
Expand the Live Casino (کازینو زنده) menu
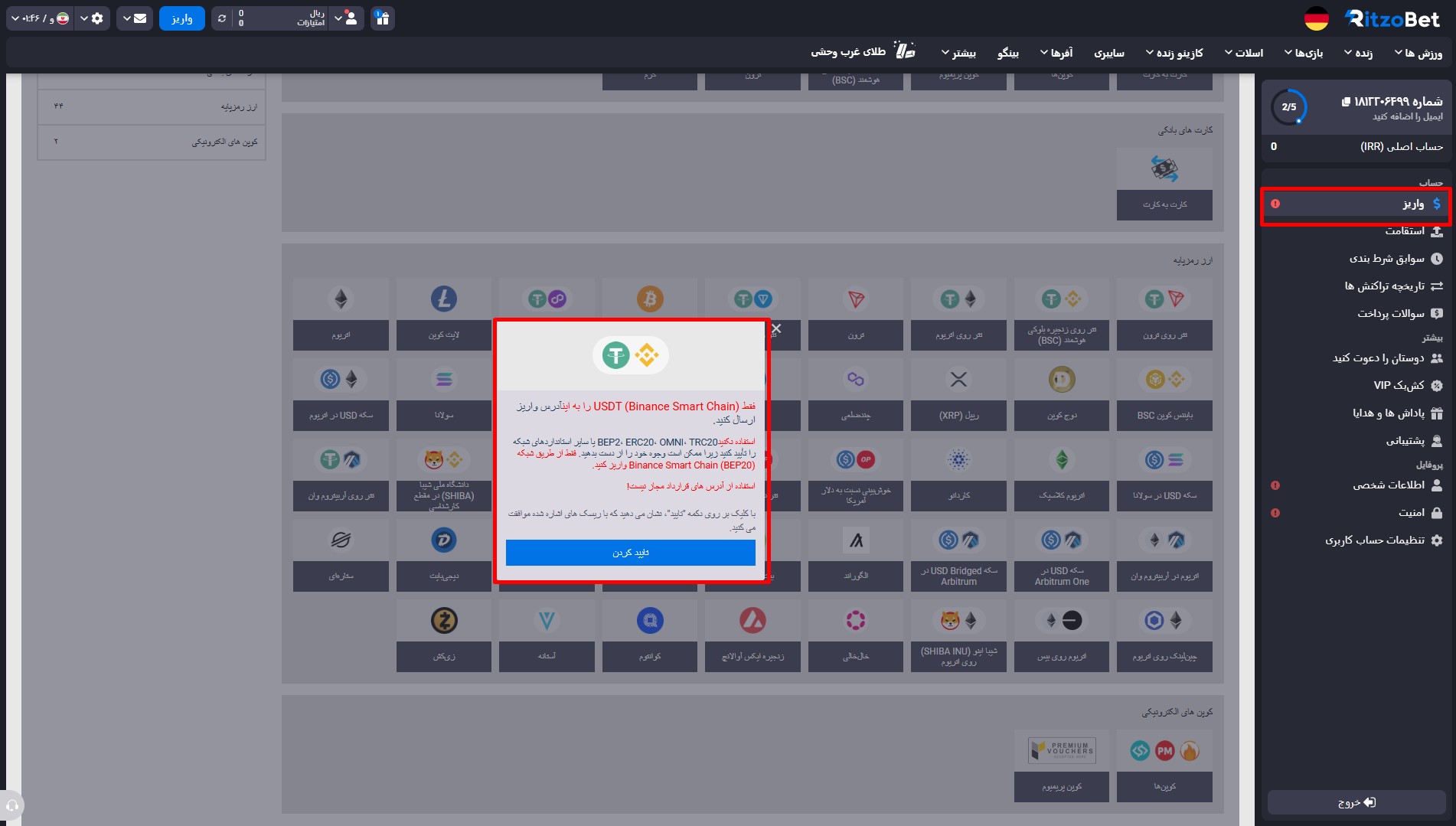(x=1174, y=53)
